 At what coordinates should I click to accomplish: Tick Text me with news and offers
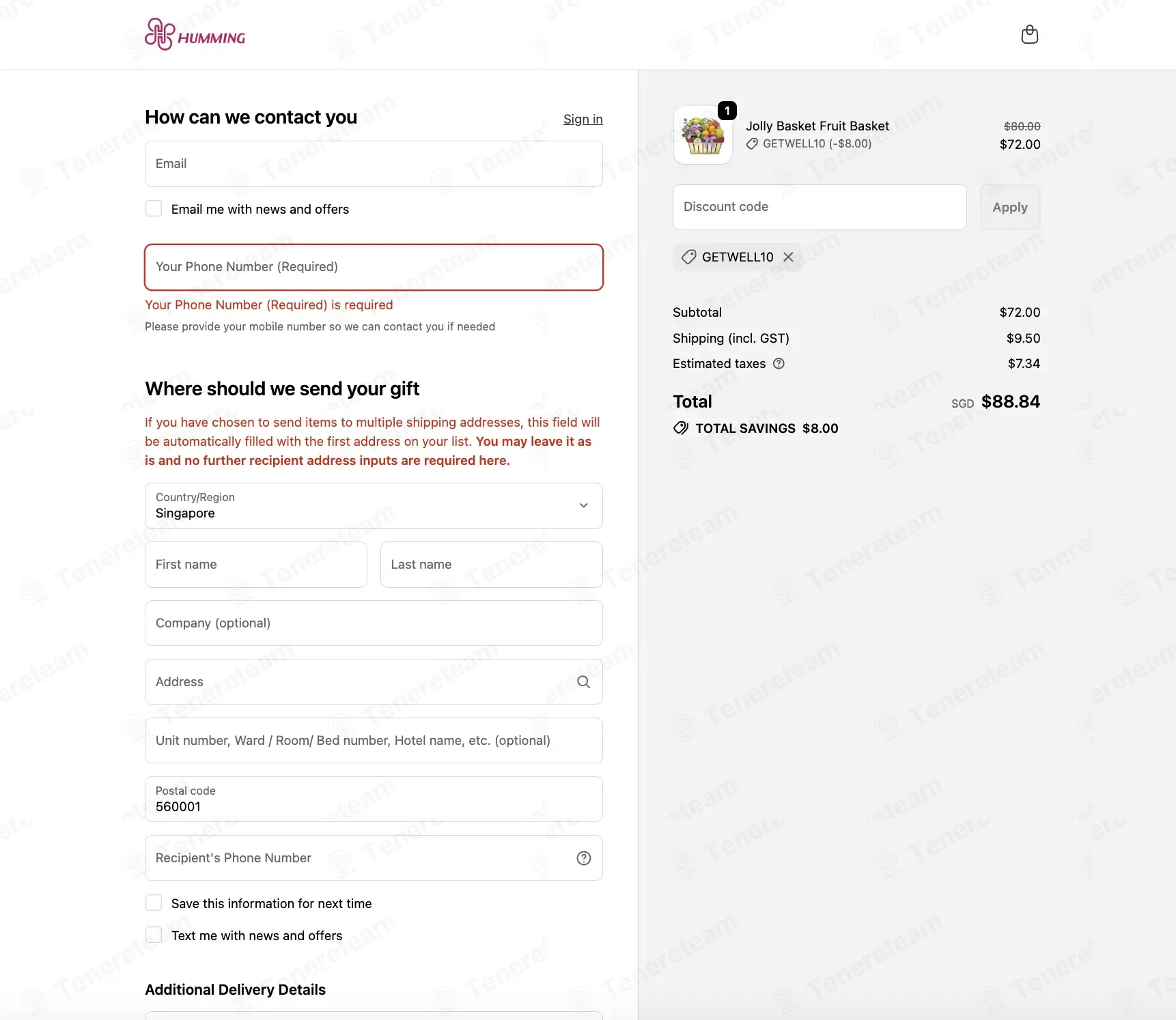(x=154, y=935)
